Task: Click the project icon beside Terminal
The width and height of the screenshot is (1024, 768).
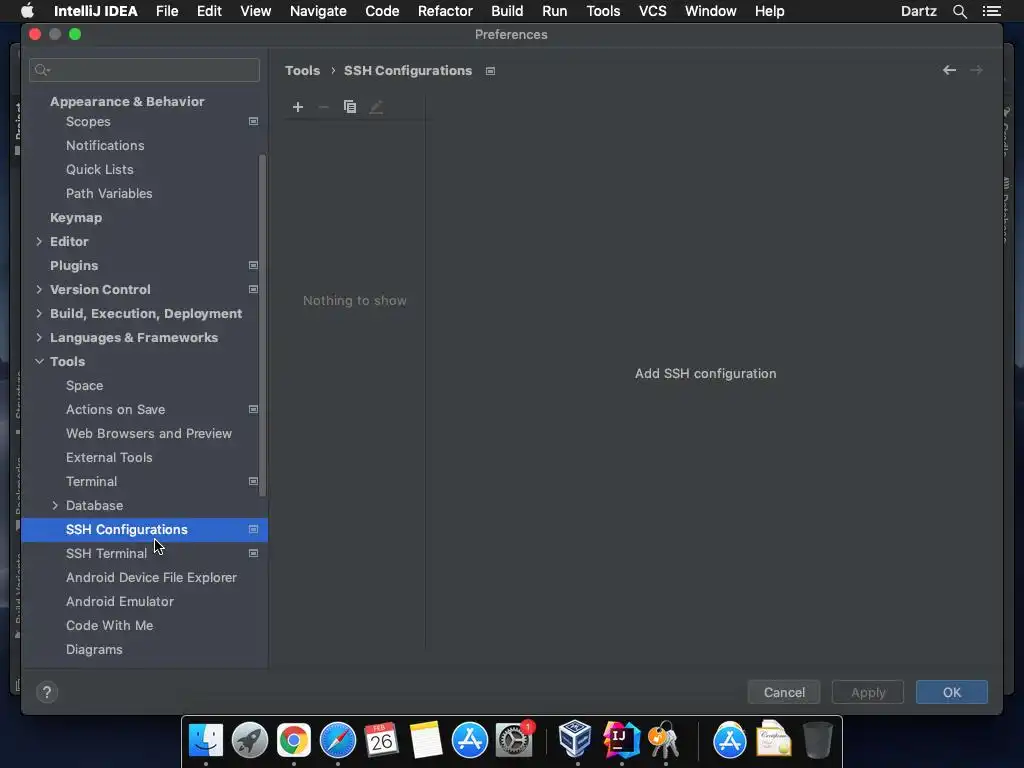Action: pyautogui.click(x=253, y=481)
